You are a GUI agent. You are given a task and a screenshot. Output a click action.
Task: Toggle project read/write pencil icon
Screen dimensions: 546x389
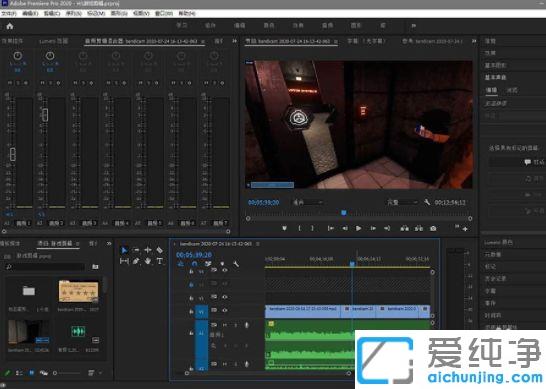[7, 373]
